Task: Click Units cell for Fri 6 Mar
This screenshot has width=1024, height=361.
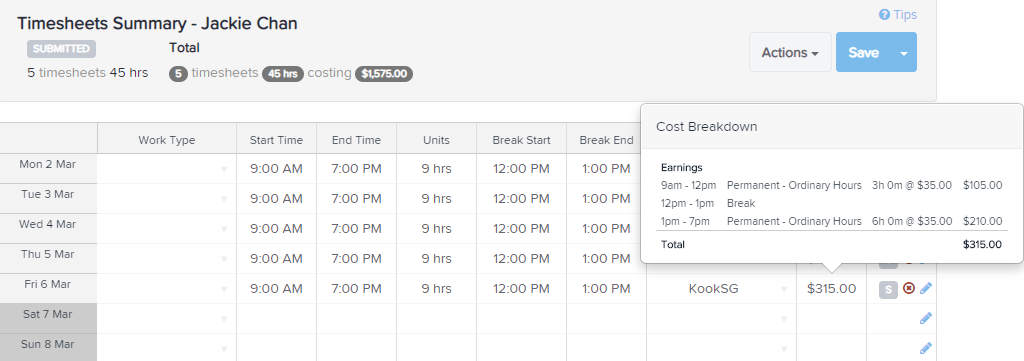Action: (436, 289)
